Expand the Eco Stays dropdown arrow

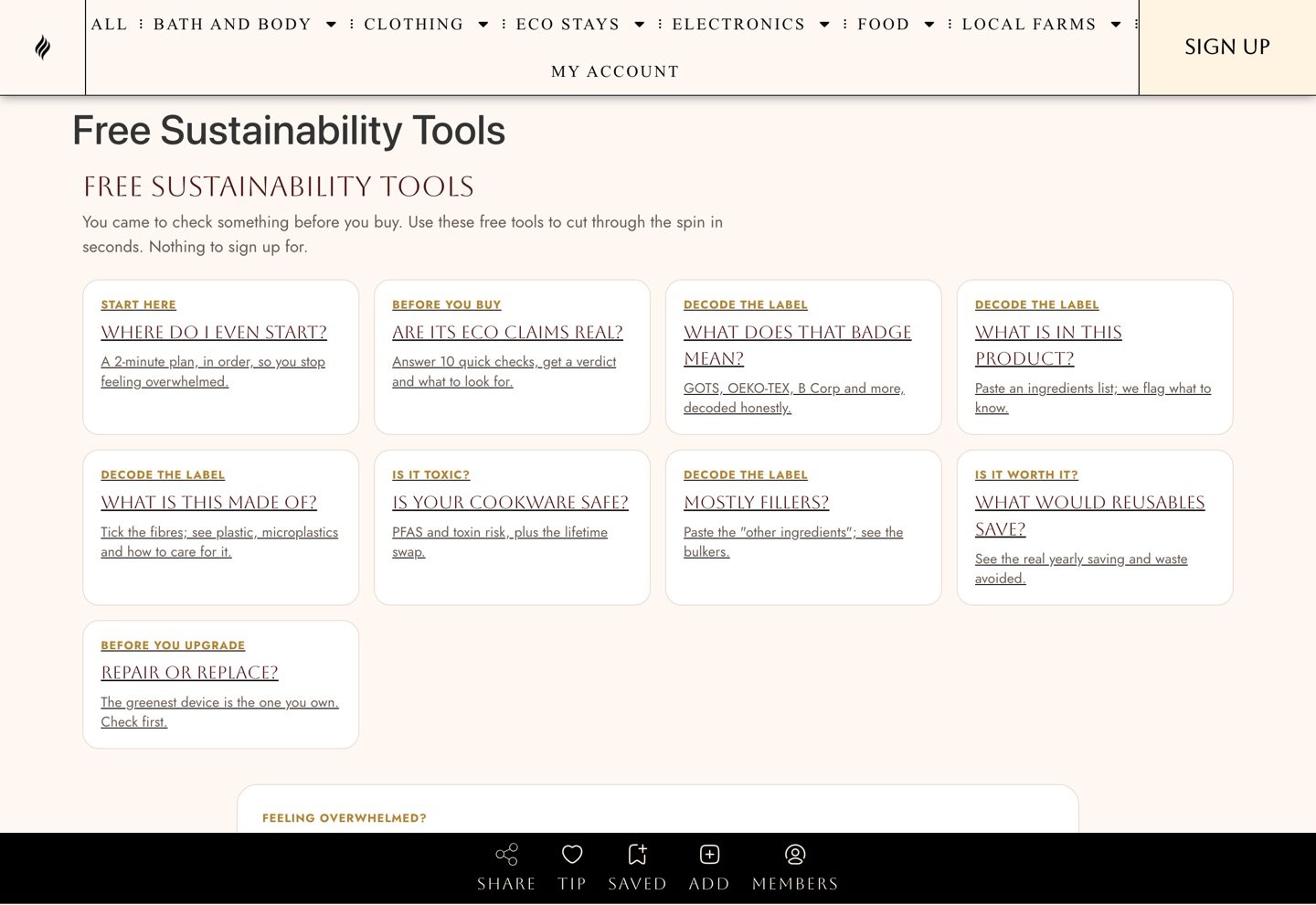click(640, 25)
